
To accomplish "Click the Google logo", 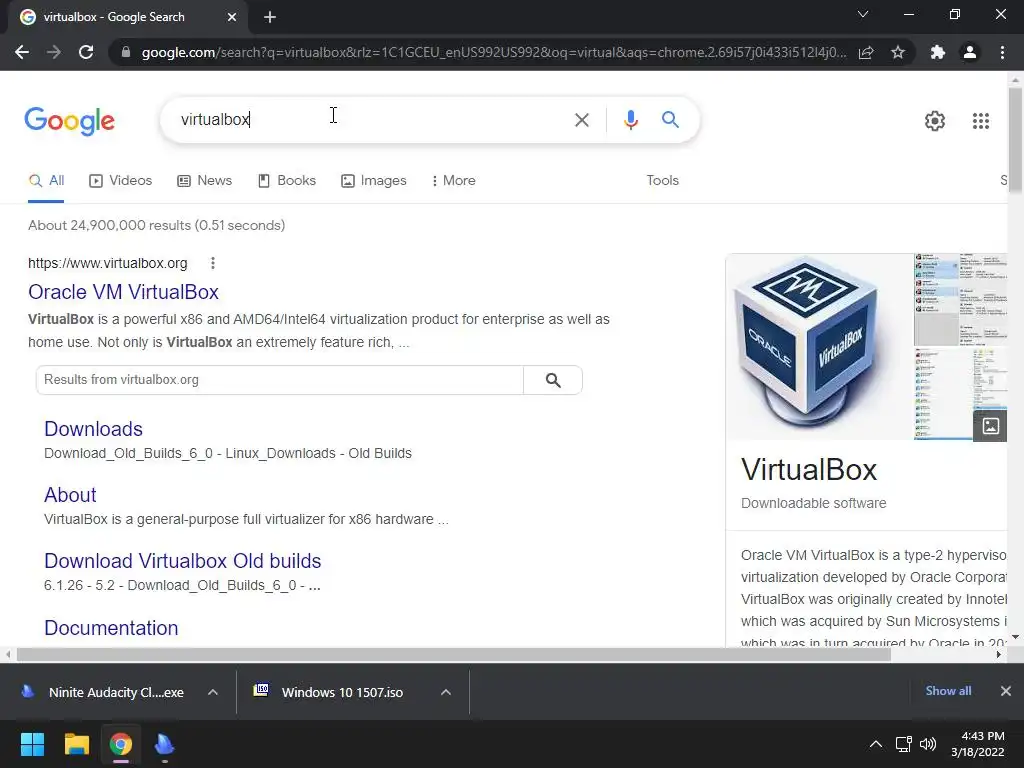I will (x=69, y=121).
